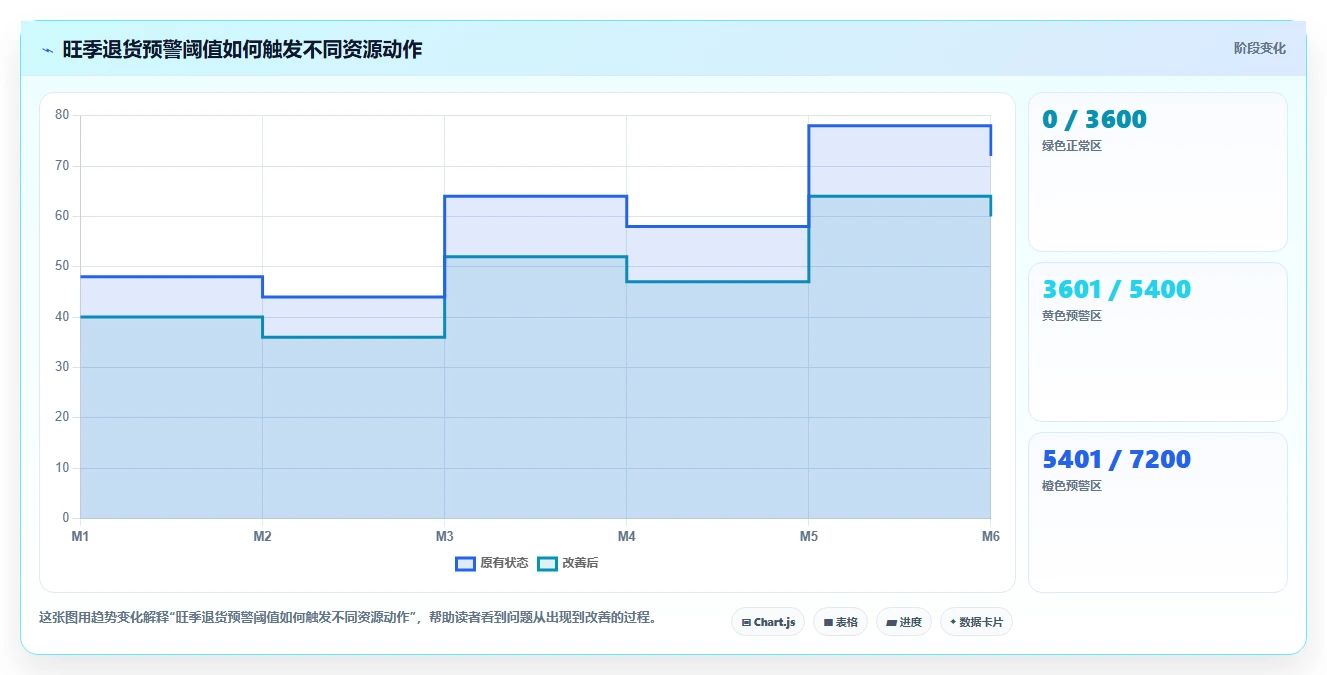This screenshot has width=1327, height=675.
Task: Click the 黄色预警区 label
Action: 1071,316
